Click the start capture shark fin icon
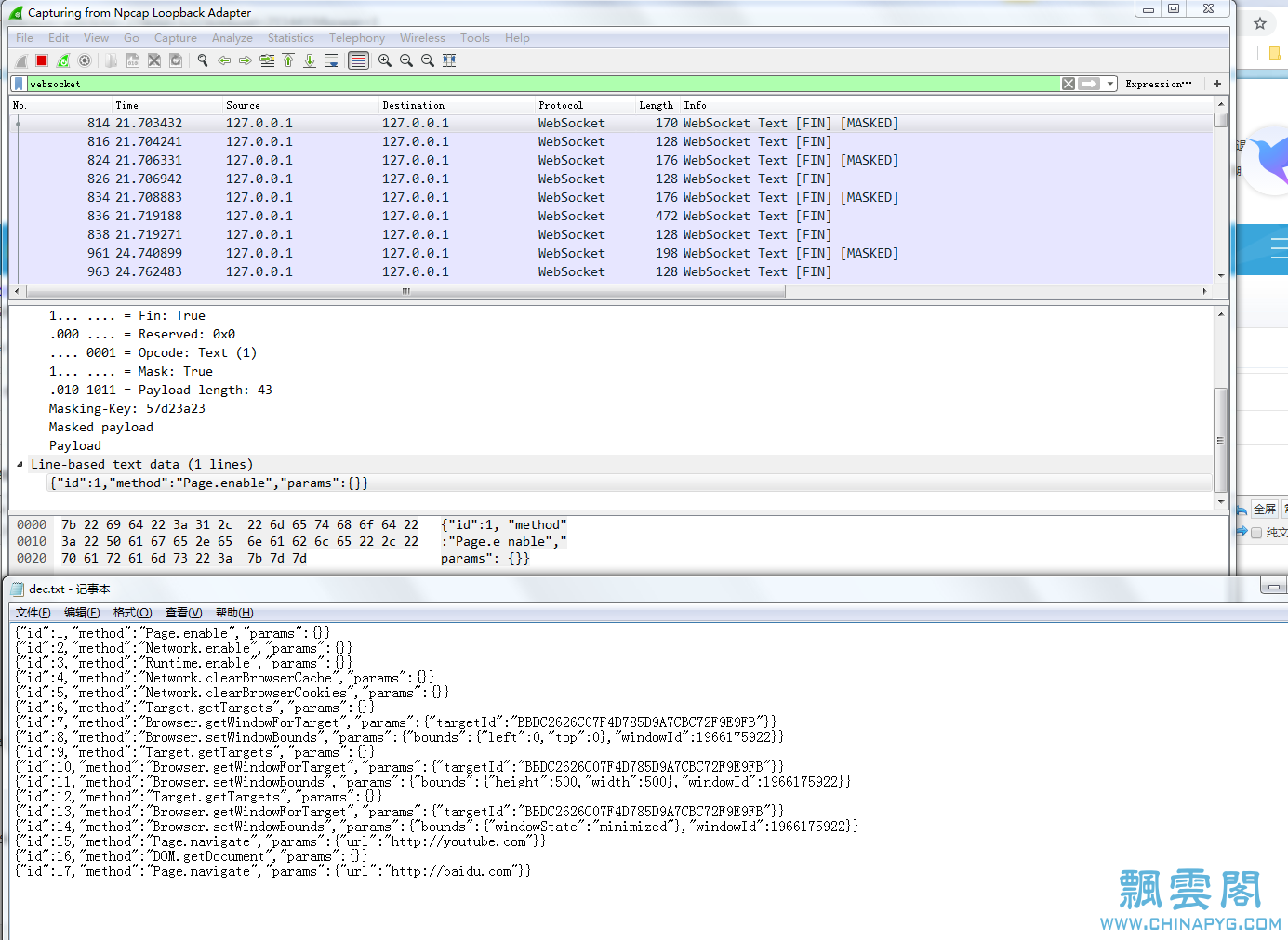Viewport: 1288px width, 940px height. pyautogui.click(x=21, y=60)
